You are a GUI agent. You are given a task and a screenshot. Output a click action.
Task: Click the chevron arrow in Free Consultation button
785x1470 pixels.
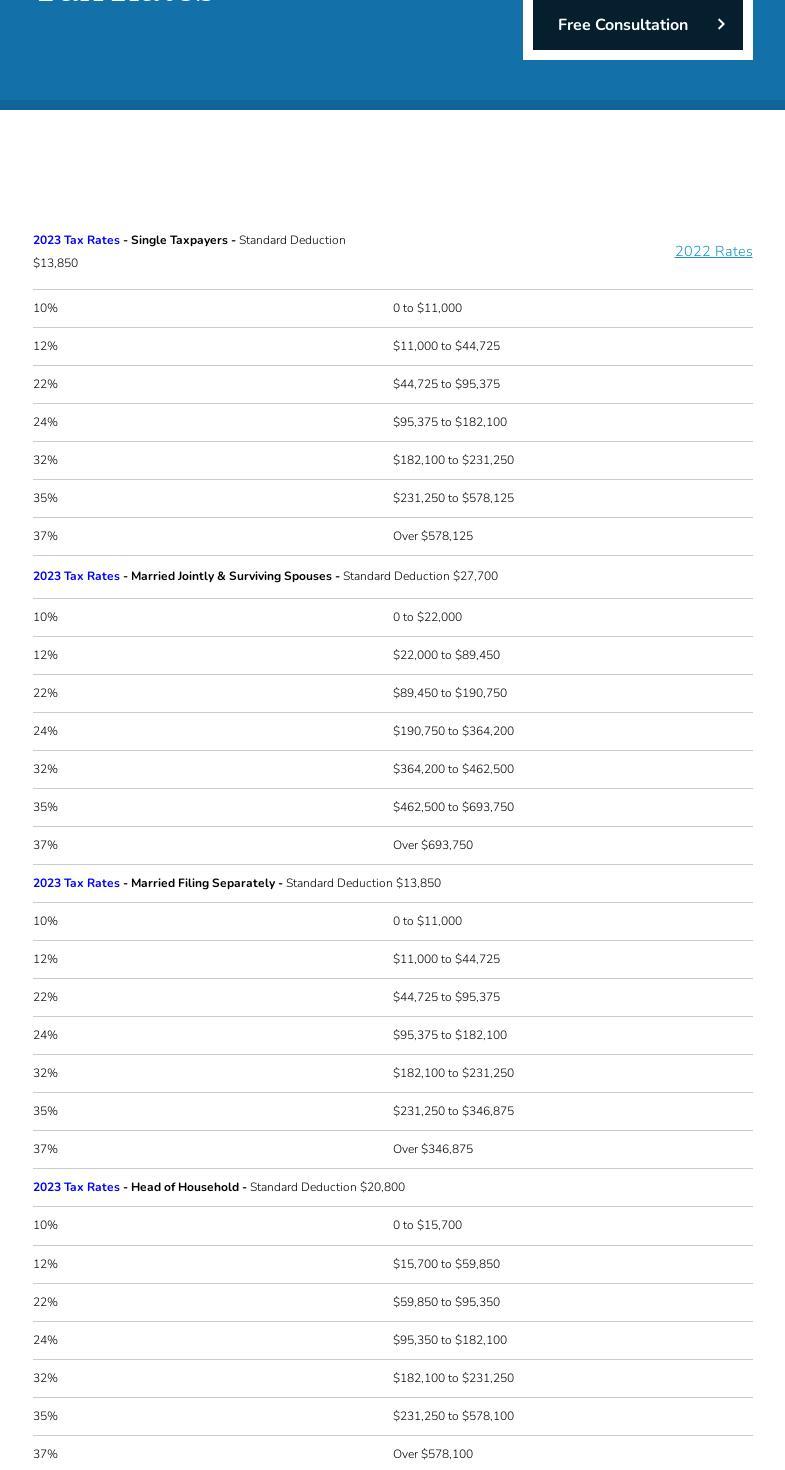721,24
